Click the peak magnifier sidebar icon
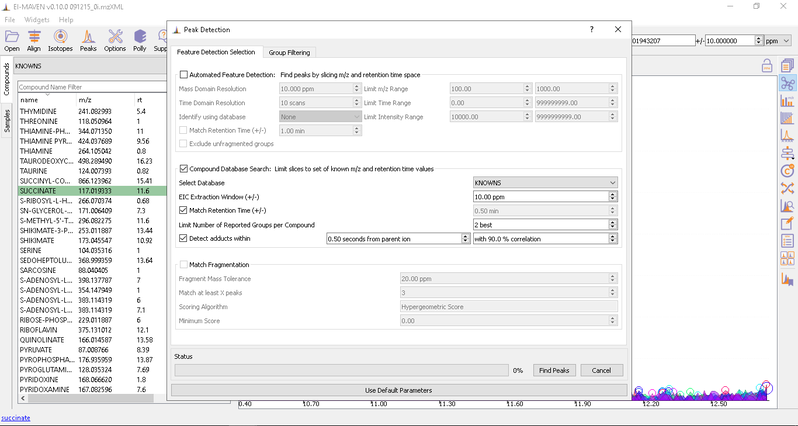The width and height of the screenshot is (798, 426). (x=787, y=206)
